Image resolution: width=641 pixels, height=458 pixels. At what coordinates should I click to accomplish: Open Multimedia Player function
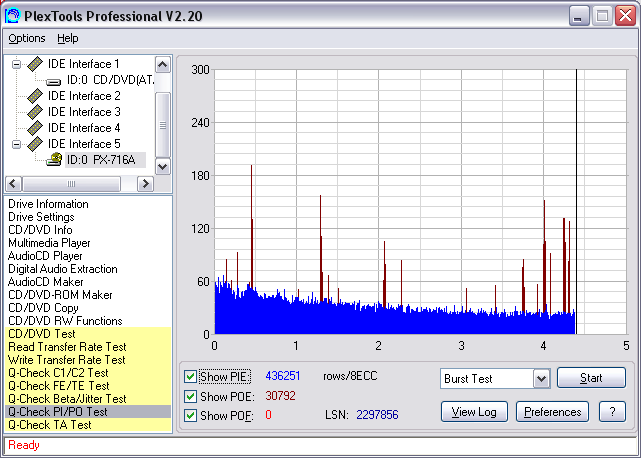pos(49,243)
